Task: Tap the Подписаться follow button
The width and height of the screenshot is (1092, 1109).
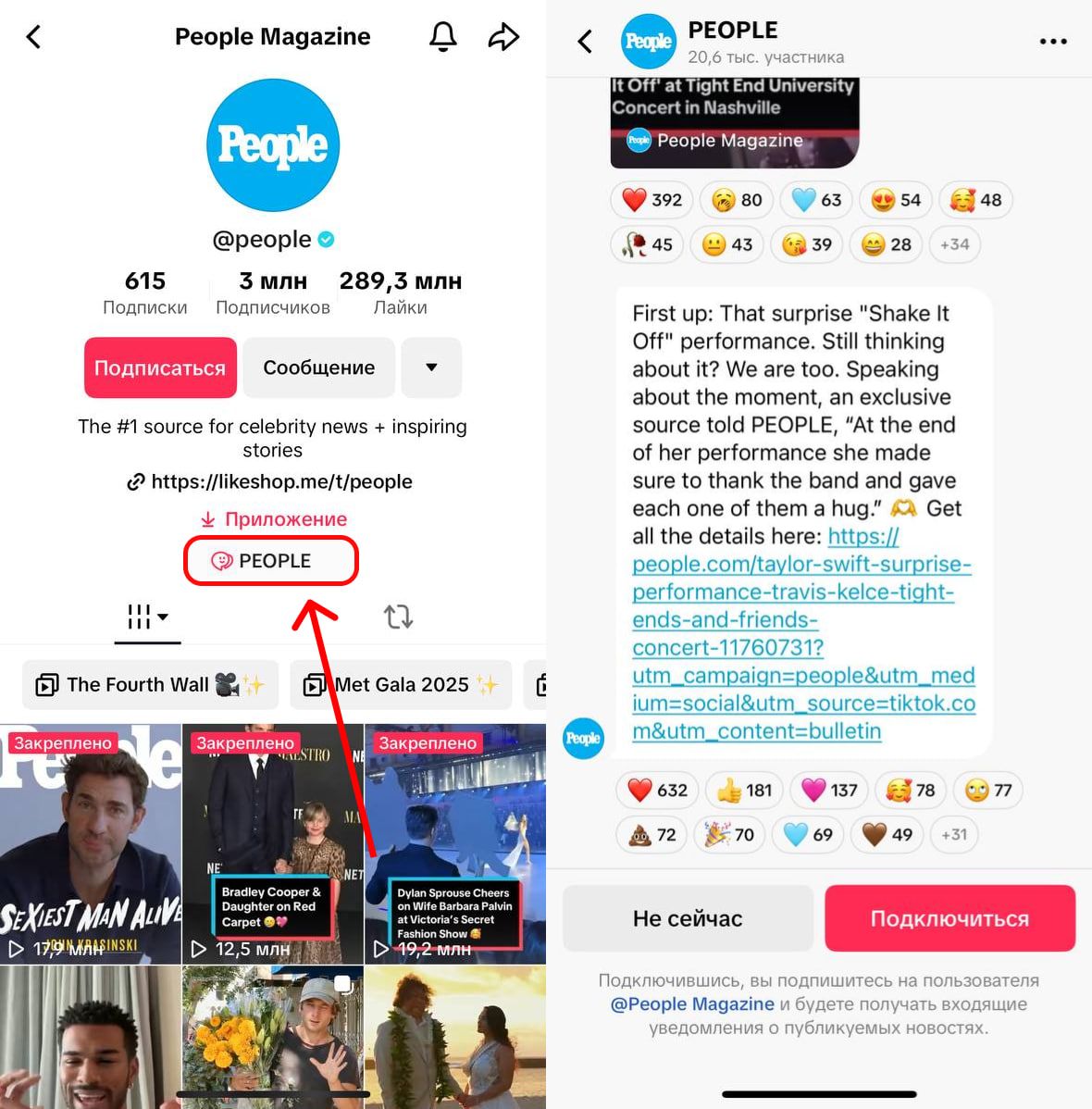Action: [x=160, y=368]
